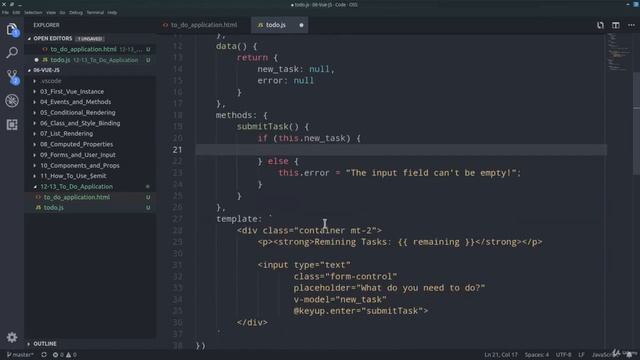Screen dimensions: 640x360
Task: Expand the 03_First_Vue_Instance folder
Action: tap(72, 91)
